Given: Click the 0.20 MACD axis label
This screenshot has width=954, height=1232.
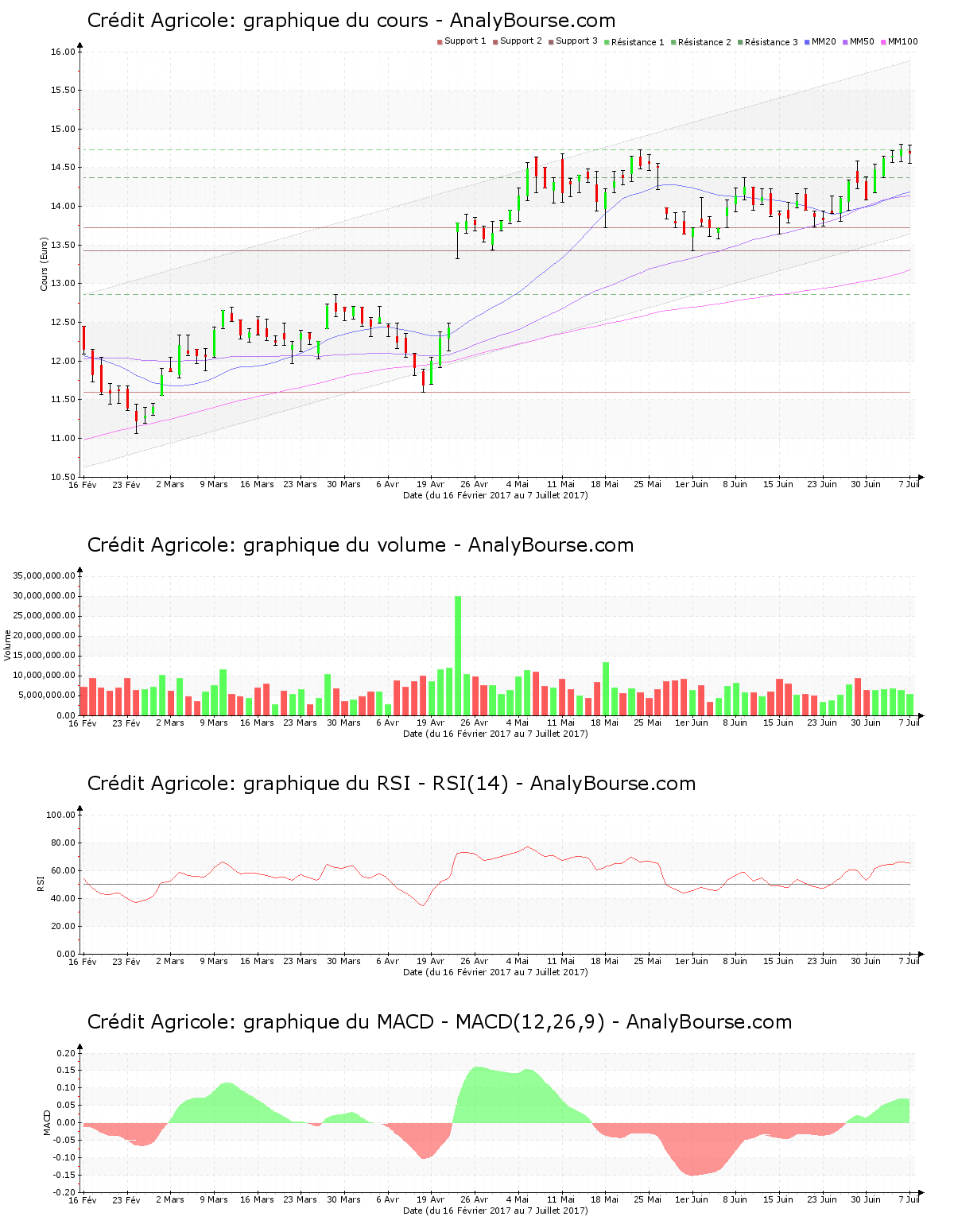Looking at the screenshot, I should [x=66, y=1053].
